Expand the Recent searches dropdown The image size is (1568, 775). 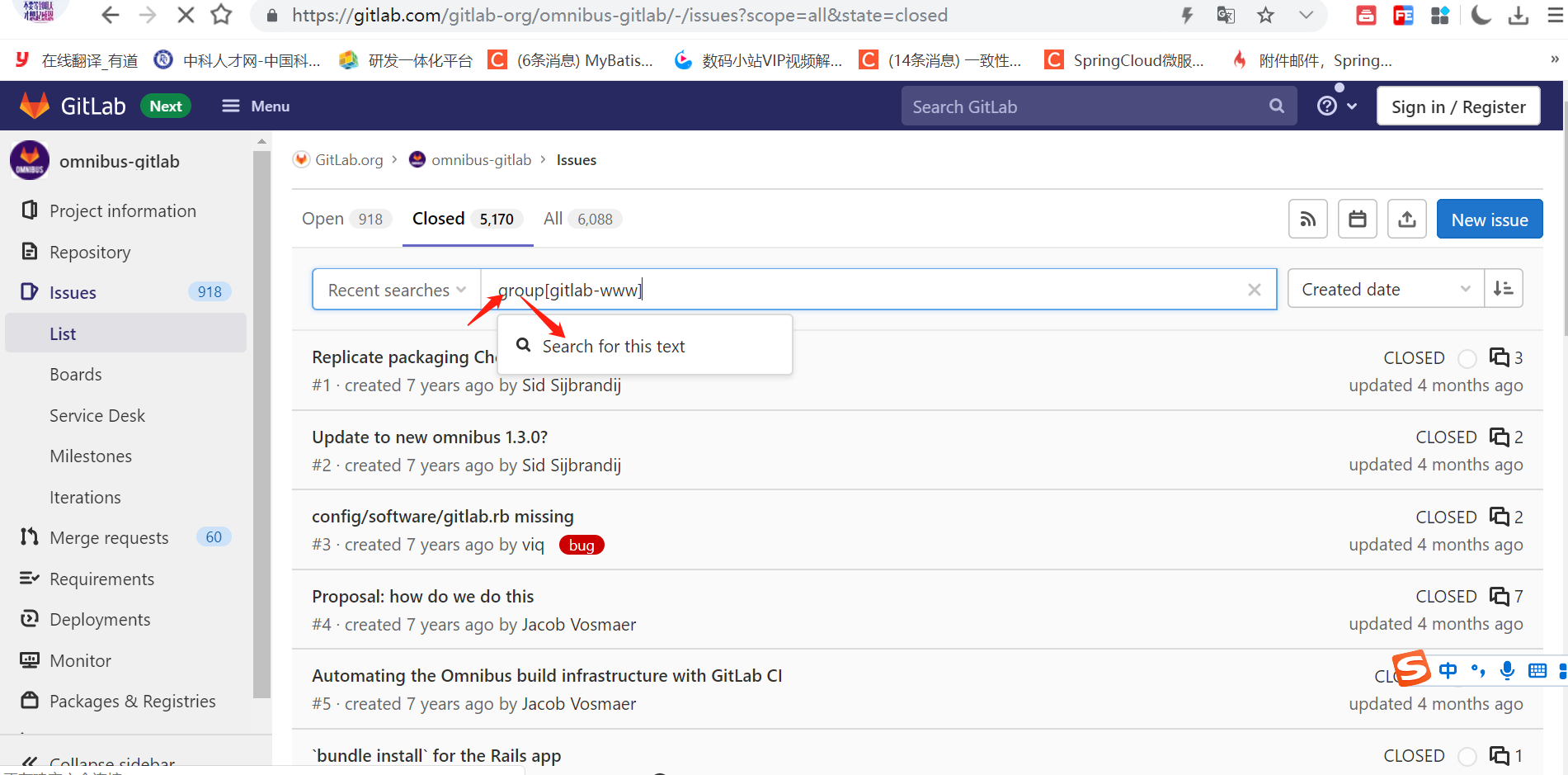(x=397, y=290)
